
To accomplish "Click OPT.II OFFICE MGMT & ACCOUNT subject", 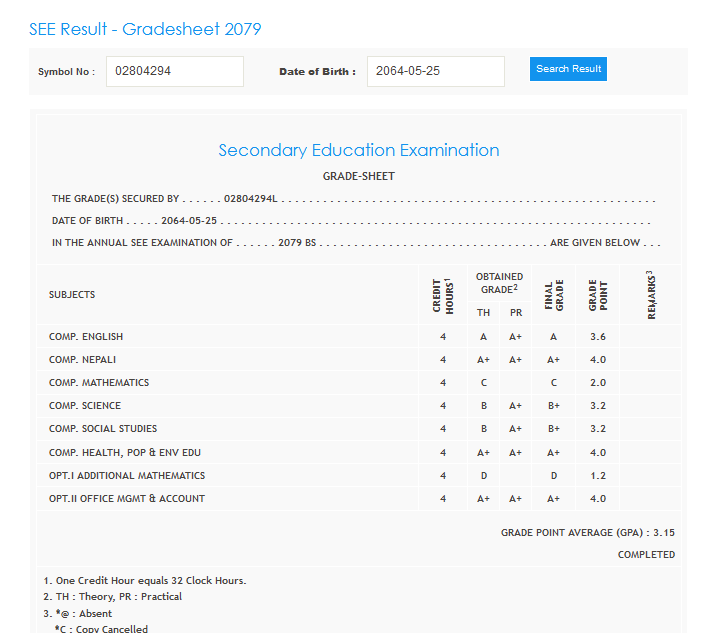I will [127, 499].
